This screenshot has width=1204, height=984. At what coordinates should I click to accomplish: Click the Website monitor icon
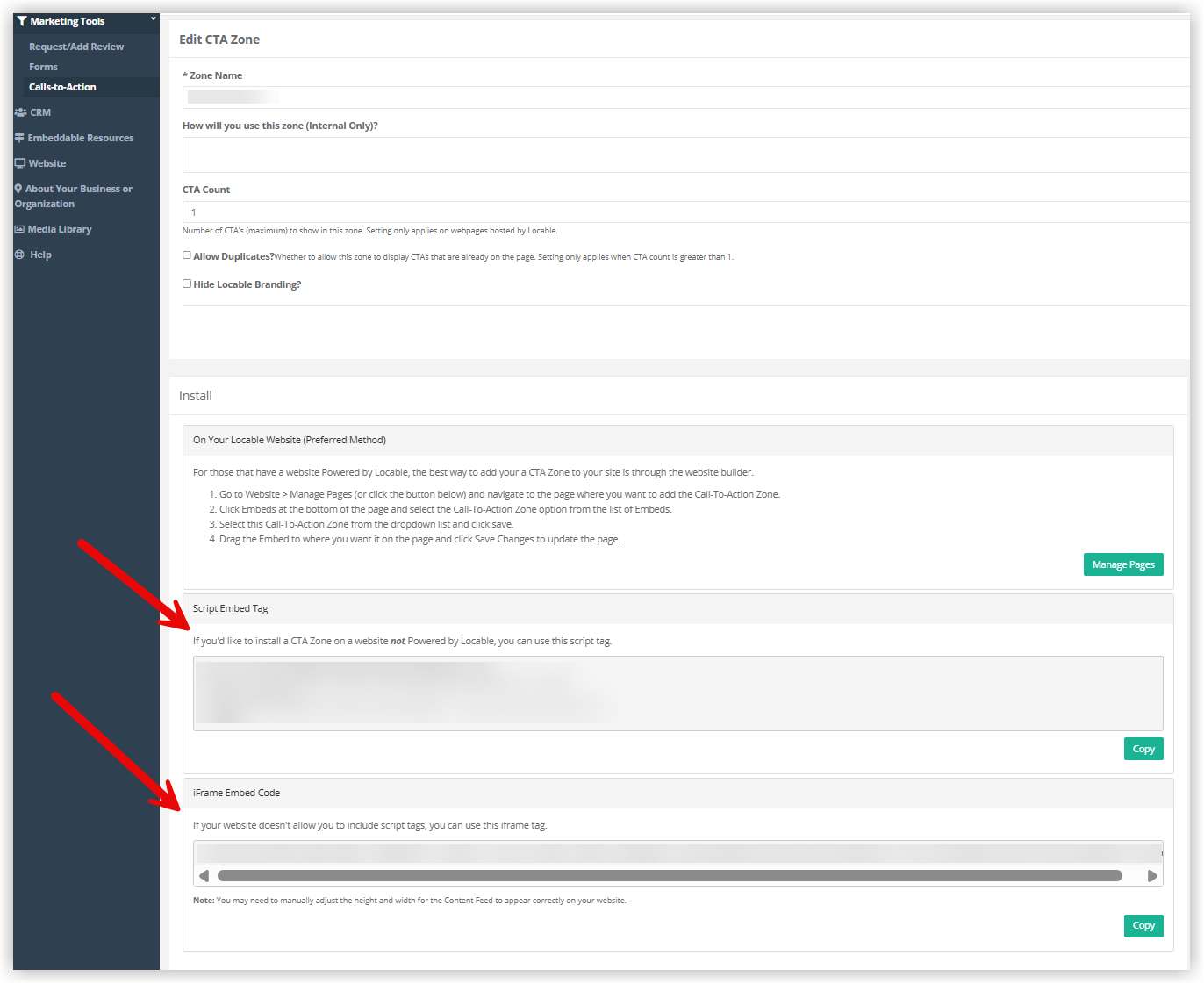pos(20,163)
